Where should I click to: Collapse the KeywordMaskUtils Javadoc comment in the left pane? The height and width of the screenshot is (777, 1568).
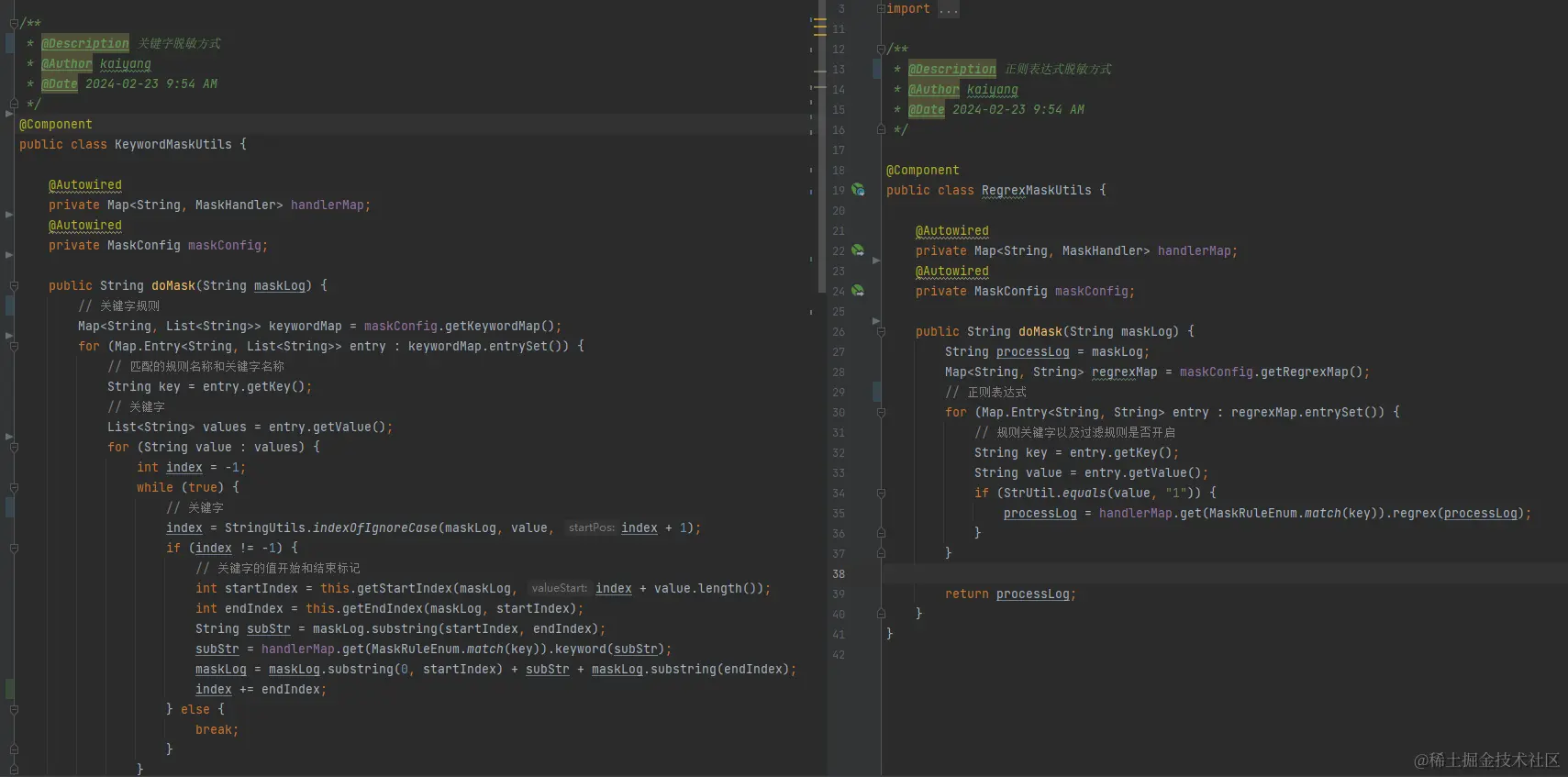pos(14,24)
